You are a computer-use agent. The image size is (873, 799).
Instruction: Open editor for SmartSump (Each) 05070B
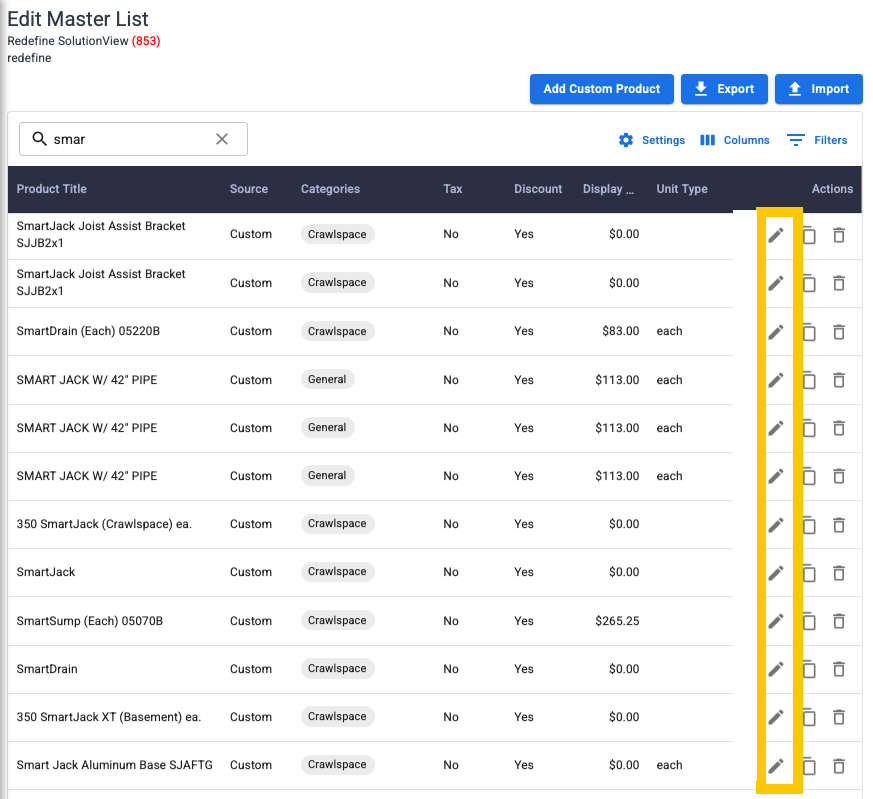coord(775,621)
